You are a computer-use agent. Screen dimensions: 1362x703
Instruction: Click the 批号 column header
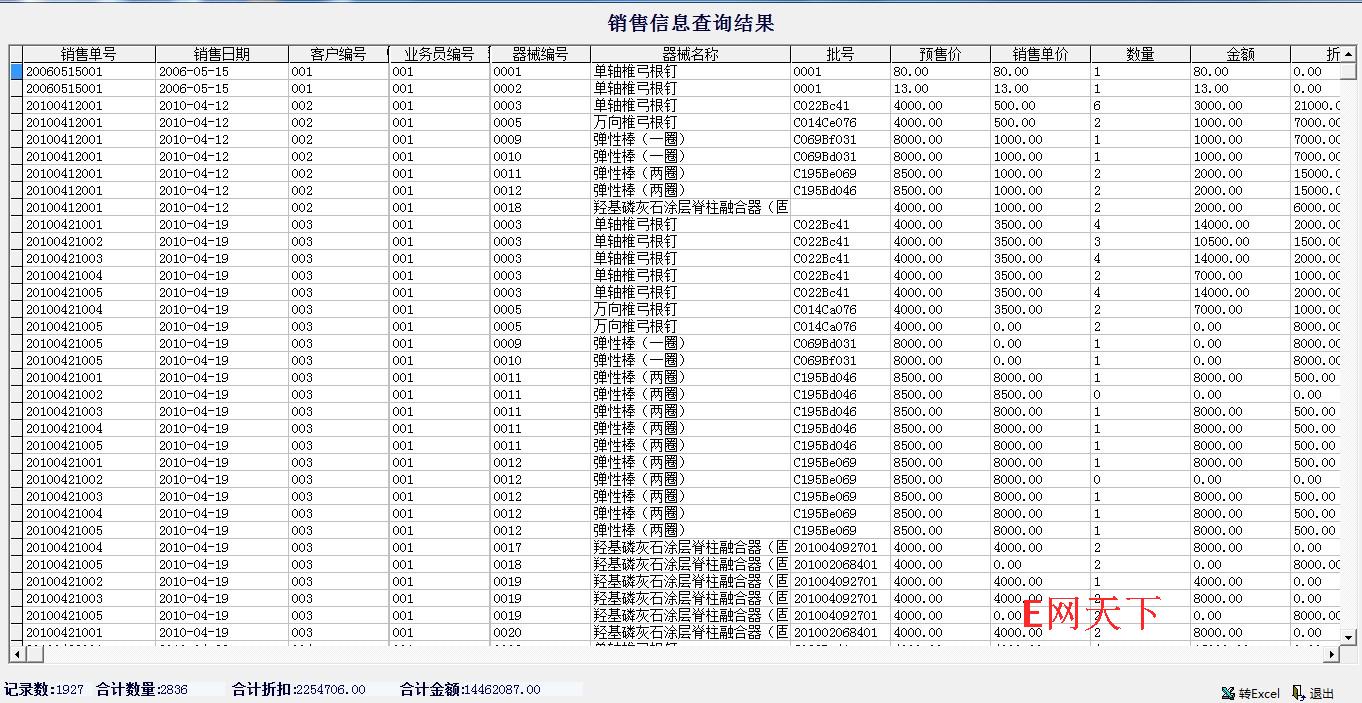(x=840, y=54)
